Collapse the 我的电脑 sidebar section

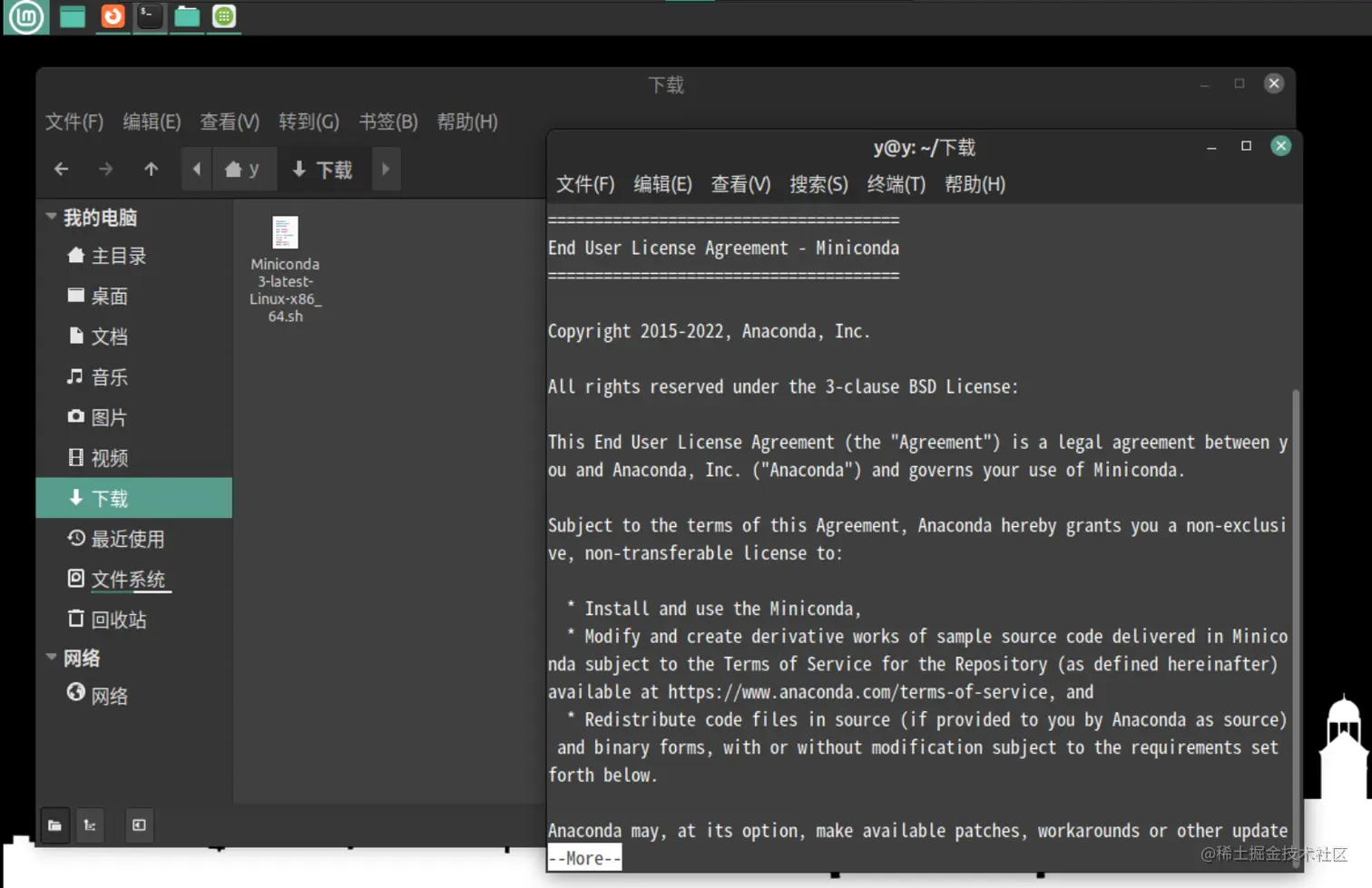[x=52, y=217]
